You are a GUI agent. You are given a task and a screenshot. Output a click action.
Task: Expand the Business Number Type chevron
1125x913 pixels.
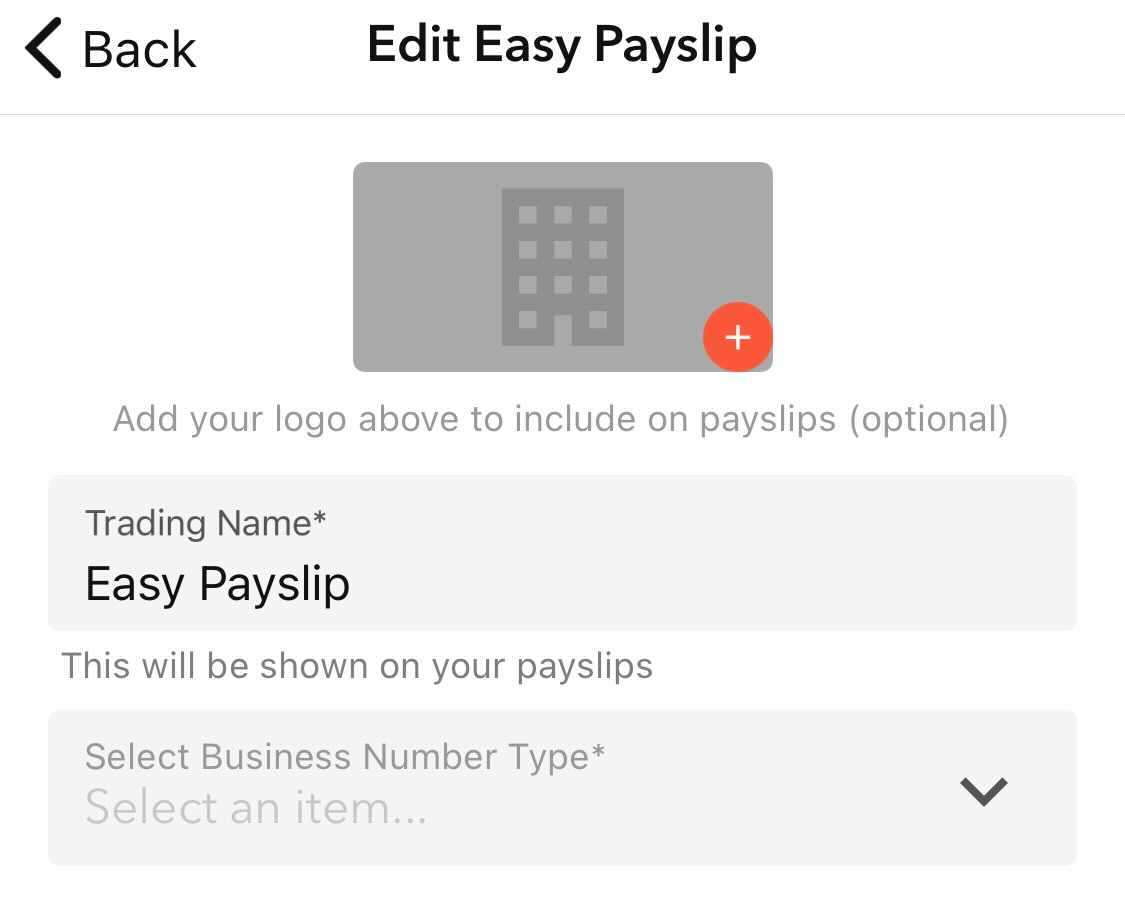[983, 790]
